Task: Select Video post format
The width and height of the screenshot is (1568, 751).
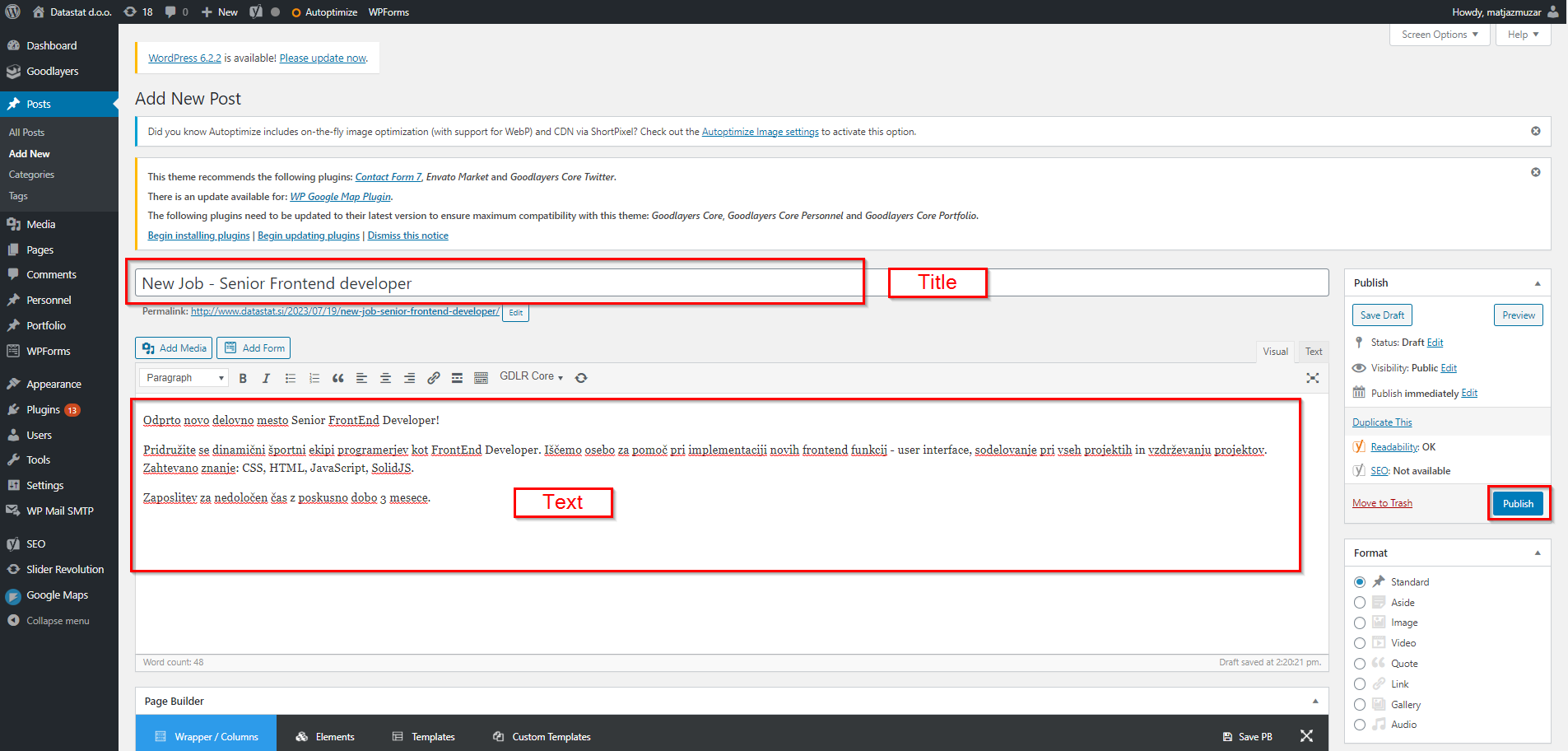Action: click(x=1360, y=643)
